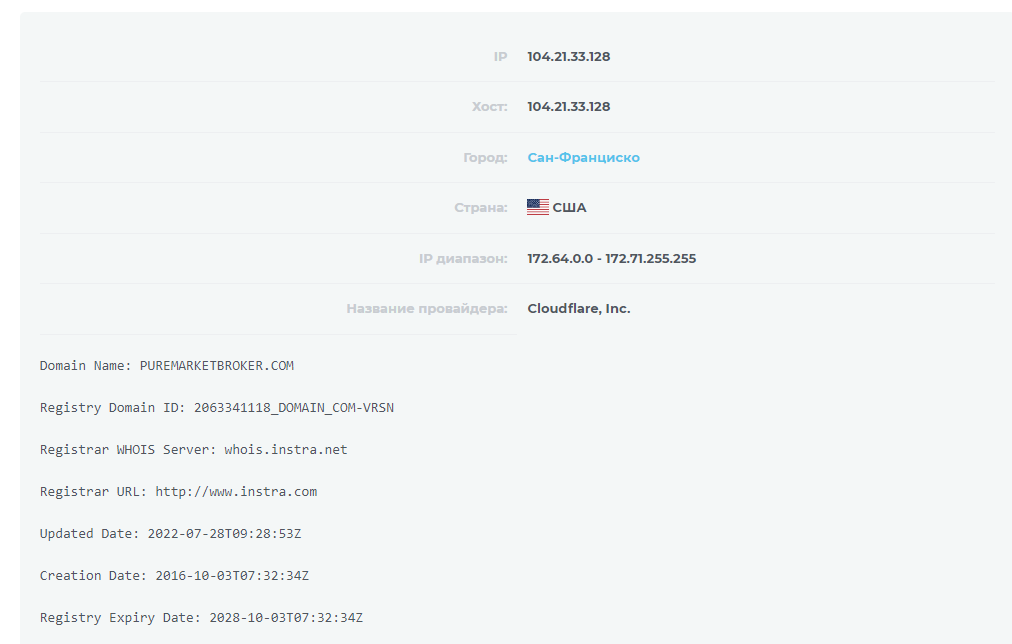Select the IP value 104.21.33.128

[x=569, y=57]
